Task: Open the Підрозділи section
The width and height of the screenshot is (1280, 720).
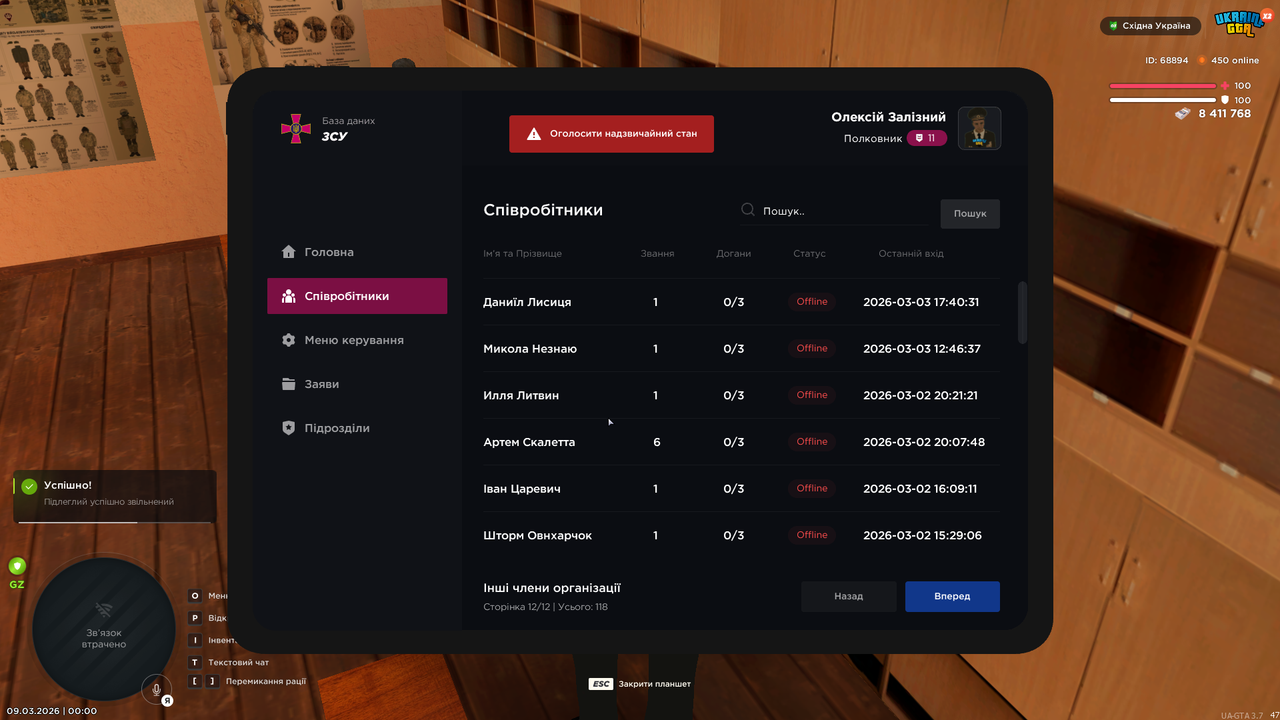Action: tap(357, 428)
